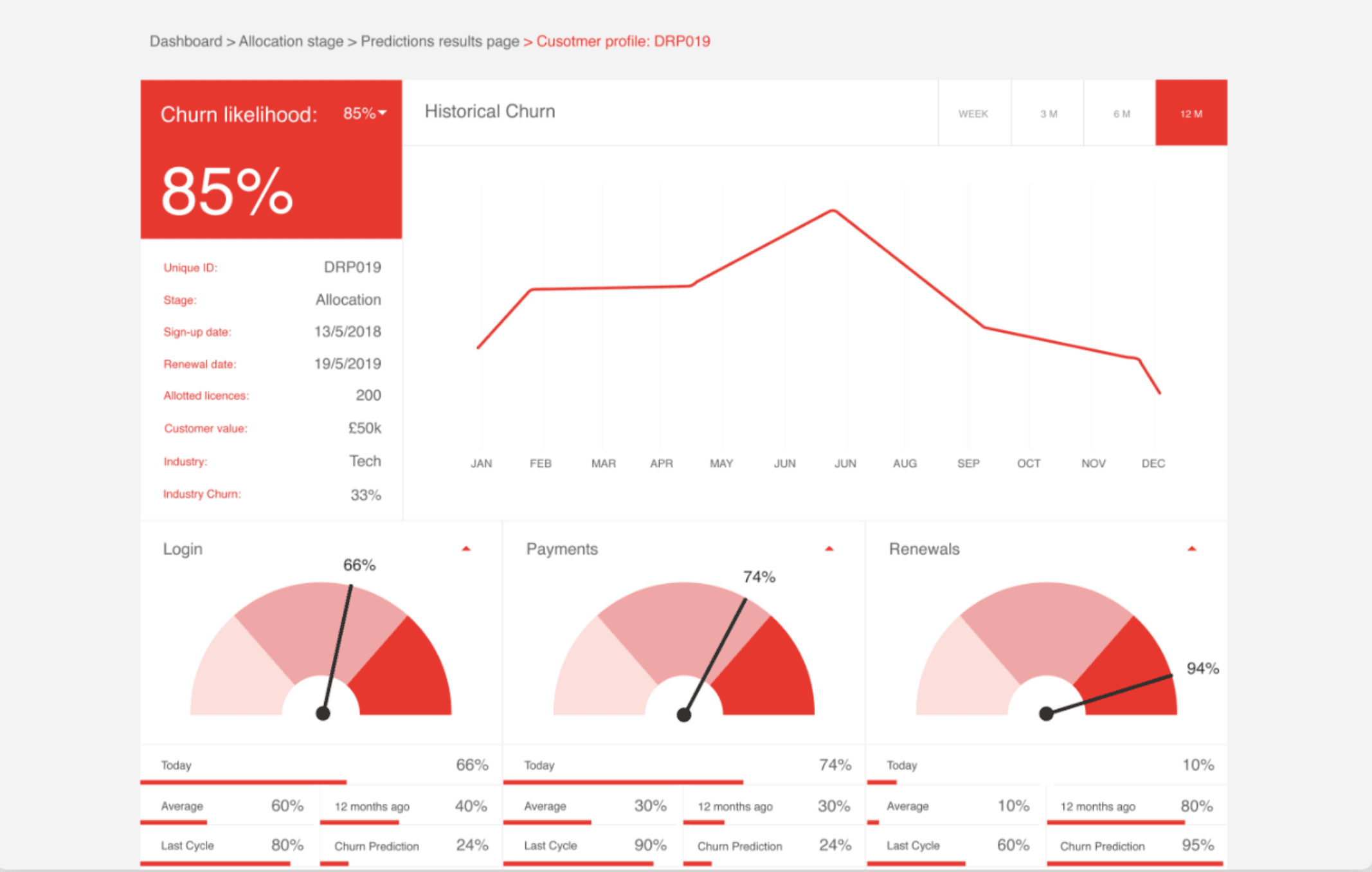Open the Predictions results page link

click(440, 41)
